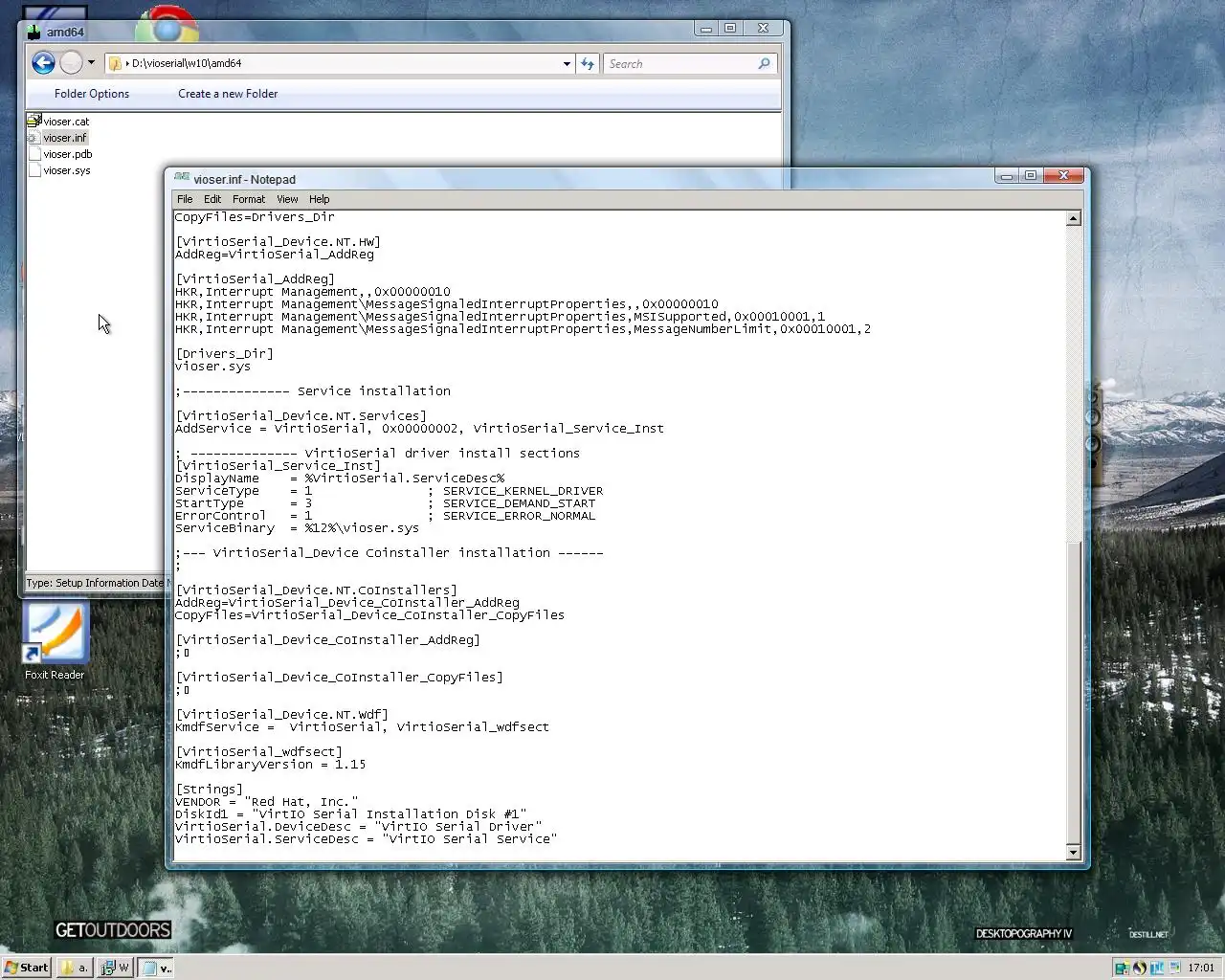Minimize the Notepad window

[1007, 176]
